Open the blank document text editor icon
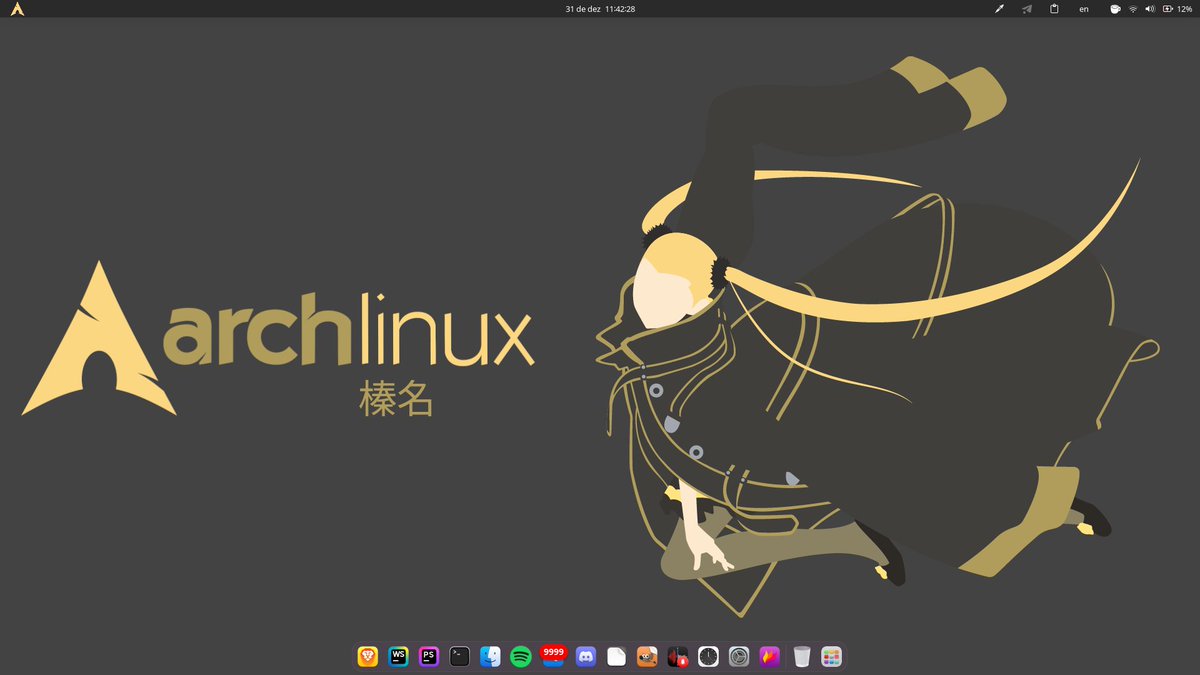The width and height of the screenshot is (1200, 675). (x=616, y=657)
